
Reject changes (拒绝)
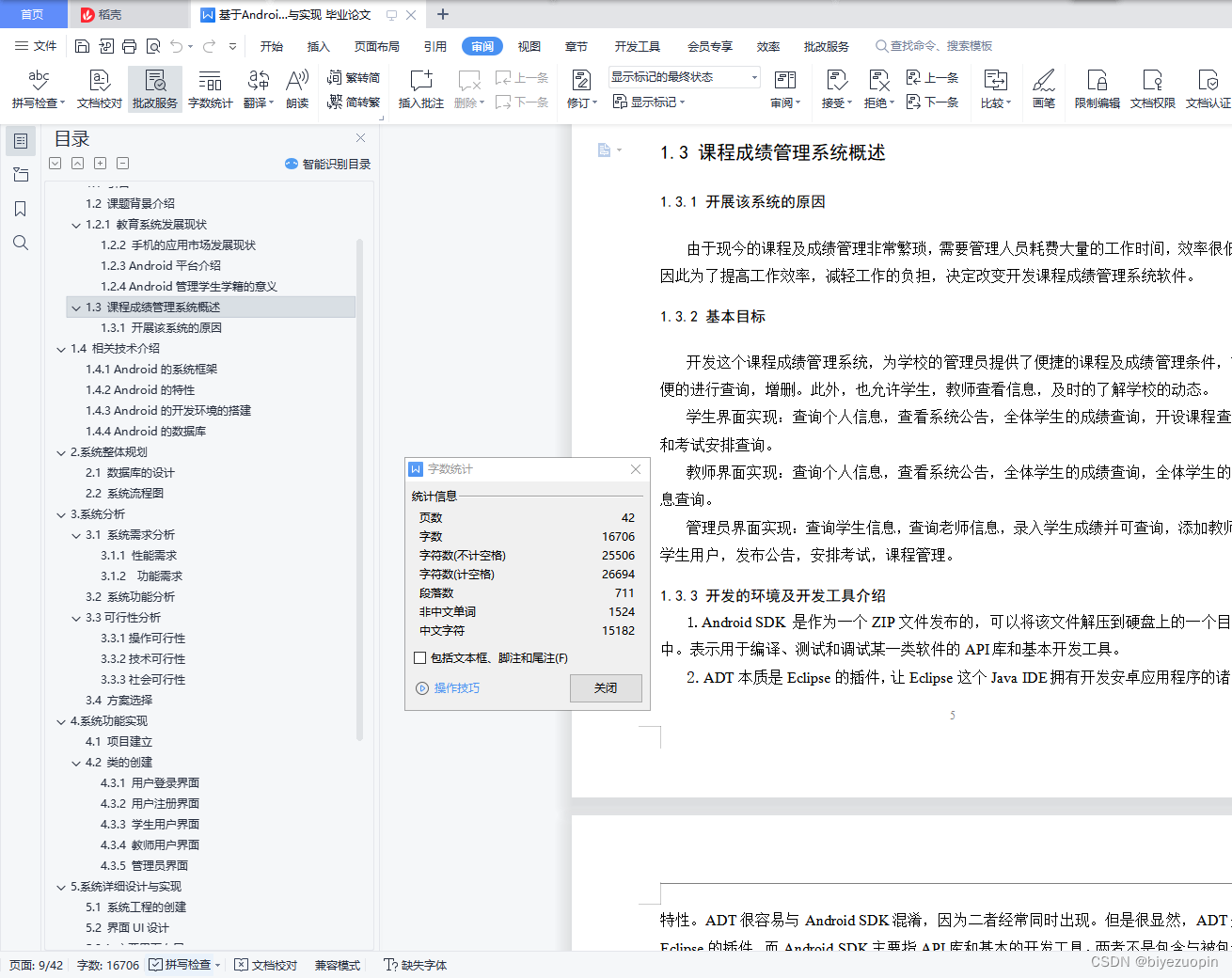[x=878, y=89]
